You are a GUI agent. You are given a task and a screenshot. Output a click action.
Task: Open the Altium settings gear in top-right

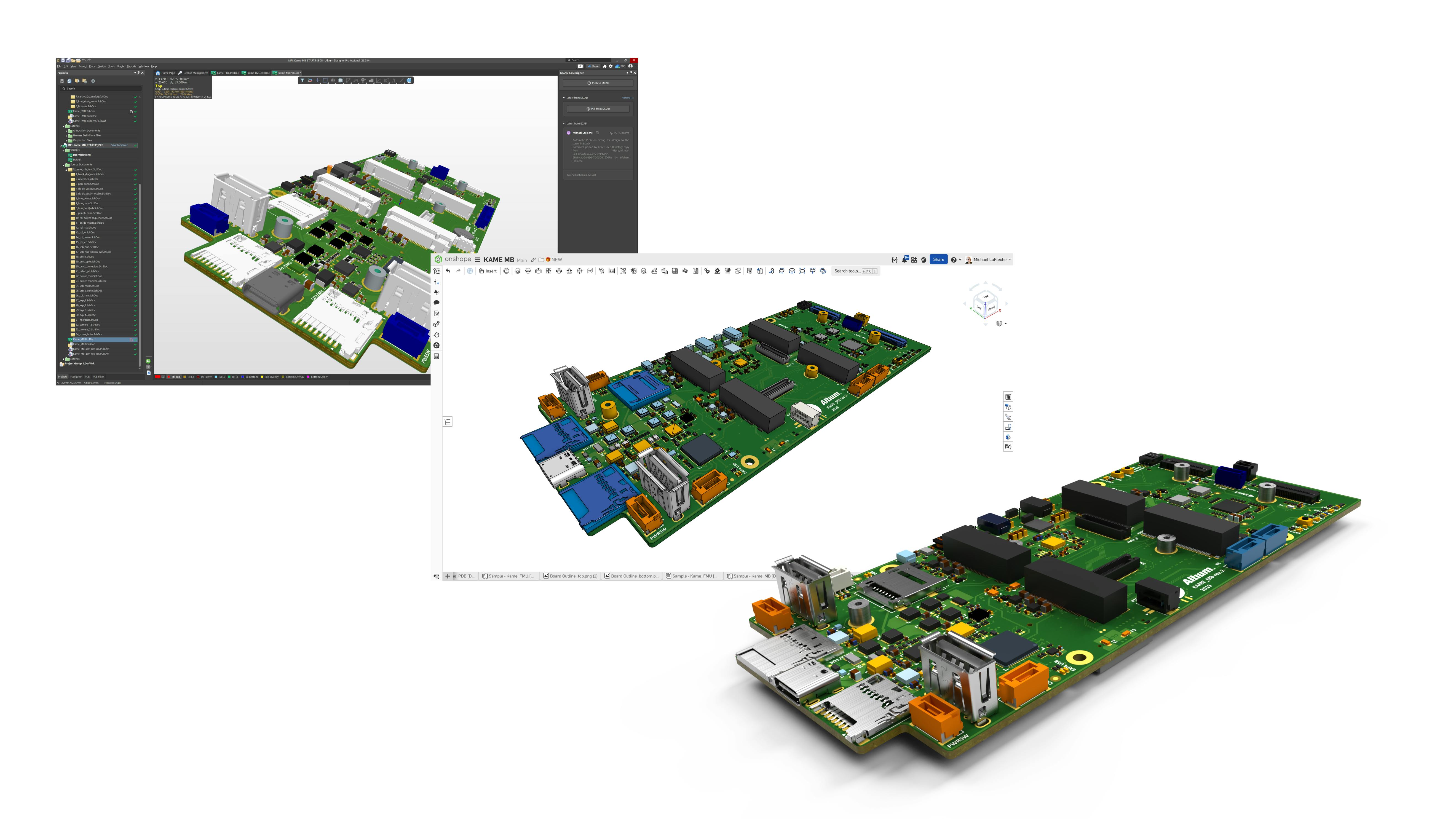point(611,66)
